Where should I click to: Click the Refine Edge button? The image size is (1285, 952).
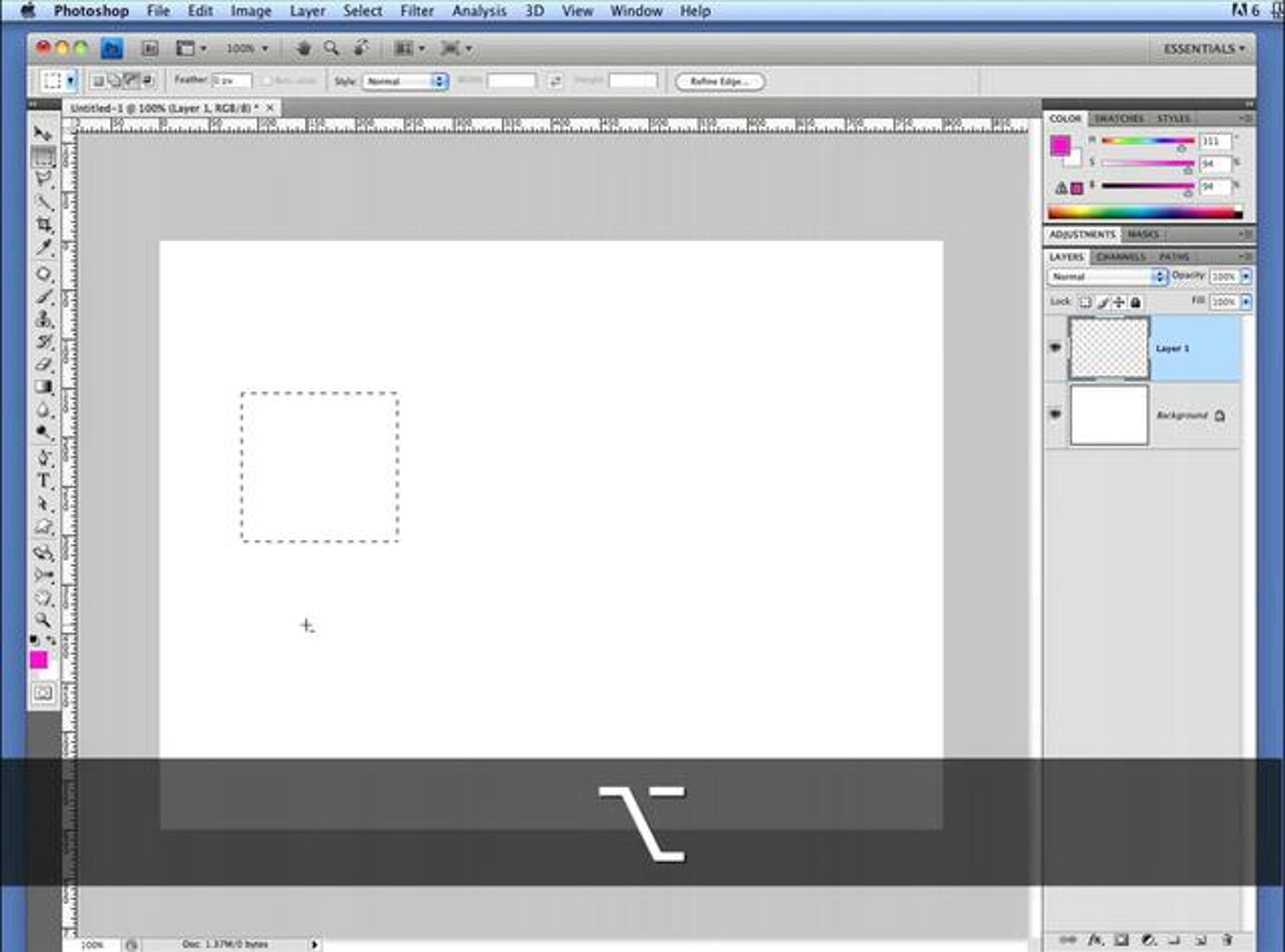[720, 81]
